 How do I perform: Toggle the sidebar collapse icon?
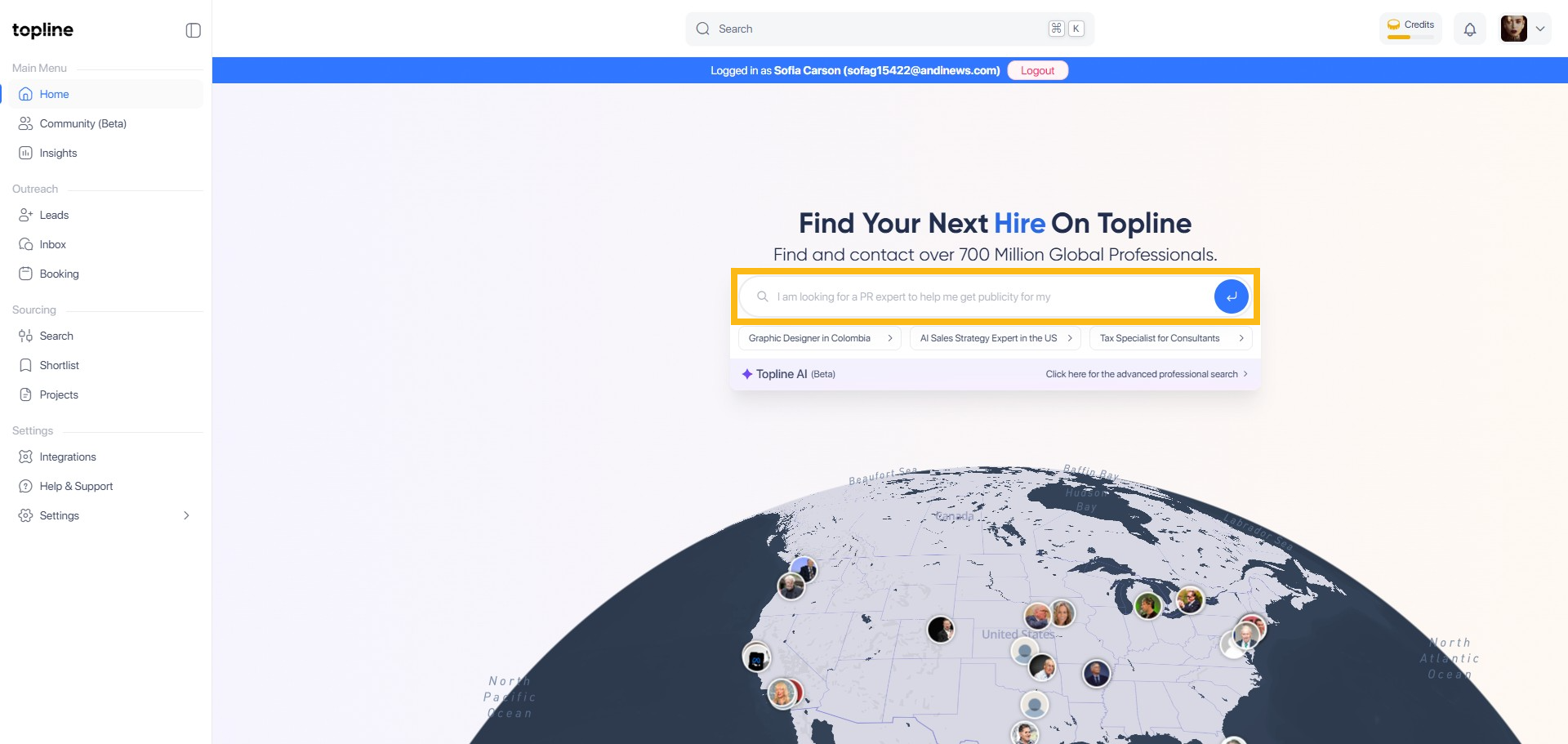[x=193, y=30]
